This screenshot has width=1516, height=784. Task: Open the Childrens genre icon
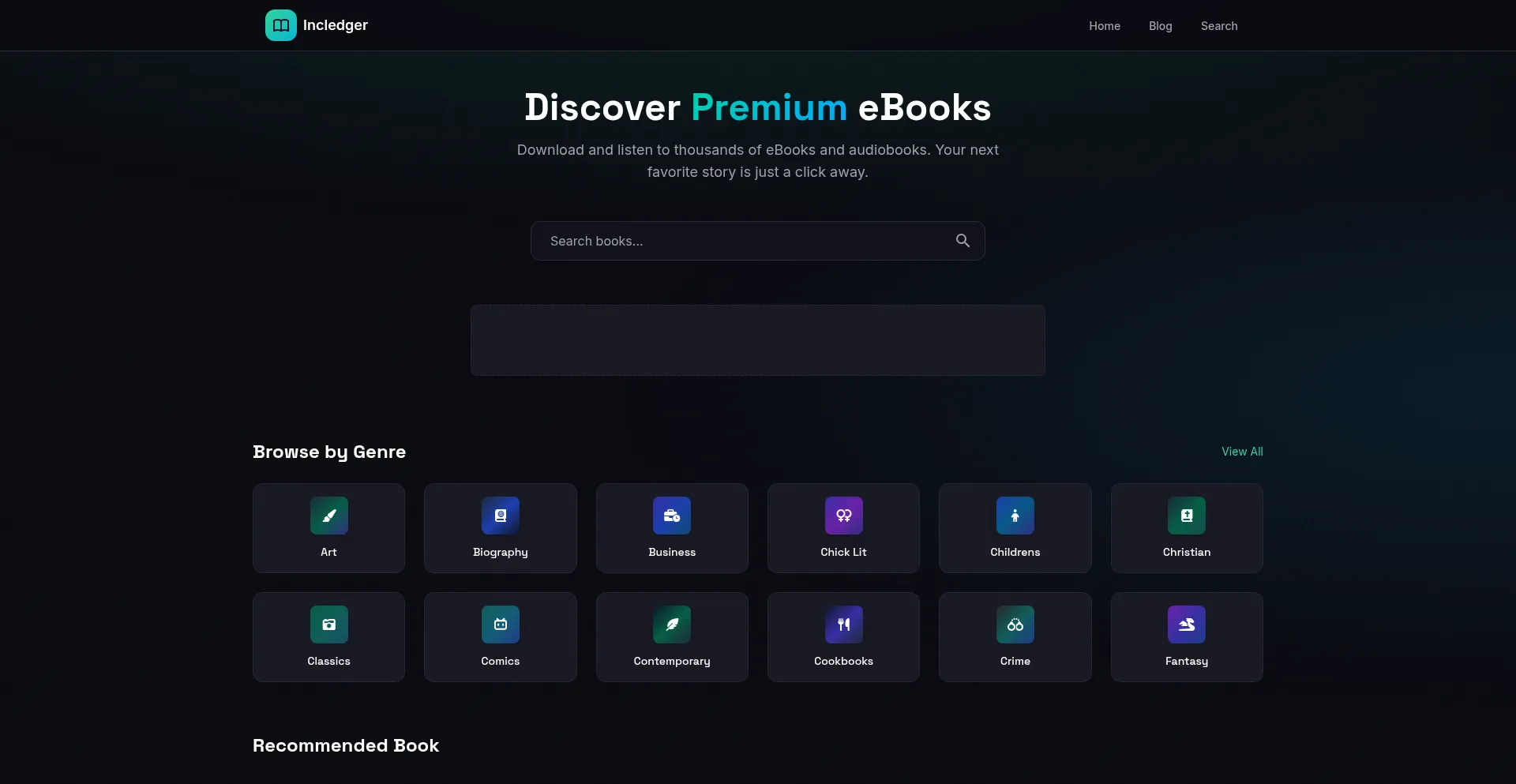point(1015,516)
